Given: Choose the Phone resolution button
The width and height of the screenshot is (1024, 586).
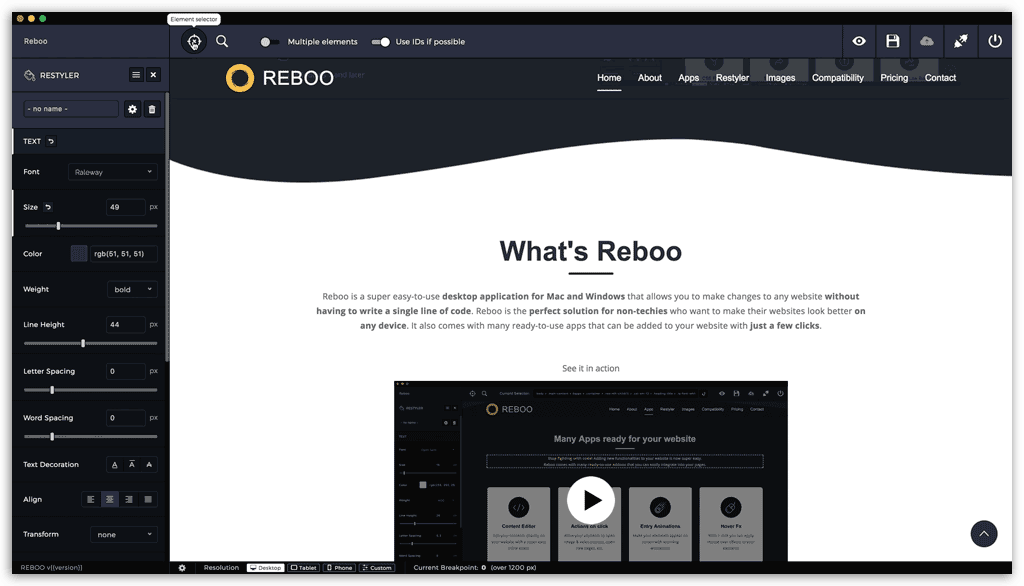Looking at the screenshot, I should [339, 568].
